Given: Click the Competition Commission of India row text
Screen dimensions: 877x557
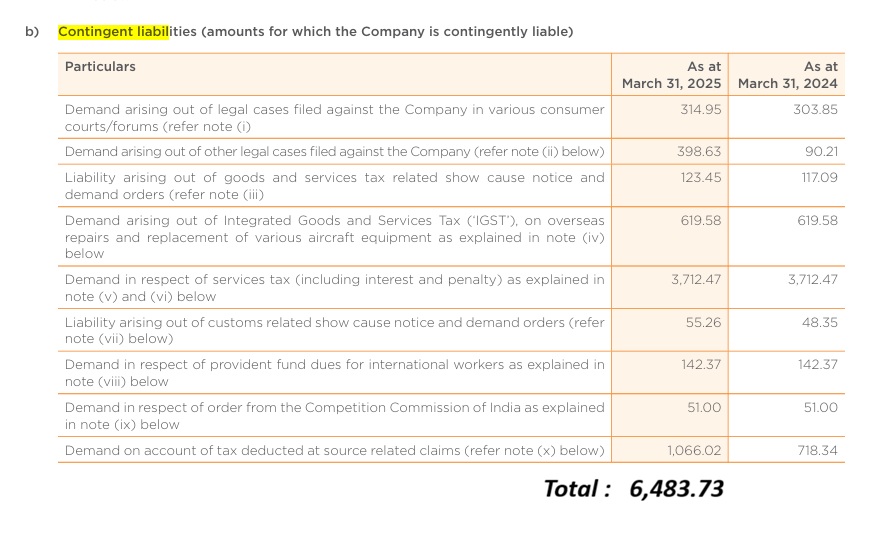Looking at the screenshot, I should pyautogui.click(x=334, y=416).
